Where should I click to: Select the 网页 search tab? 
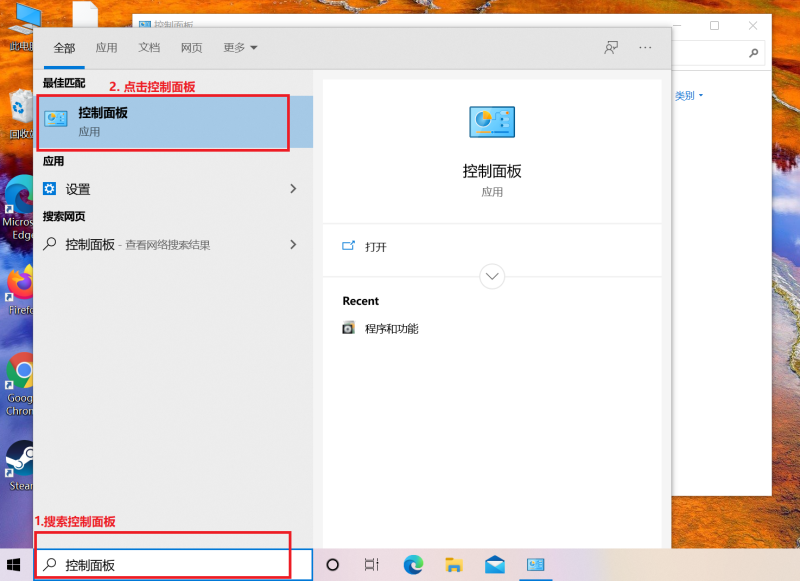[192, 47]
